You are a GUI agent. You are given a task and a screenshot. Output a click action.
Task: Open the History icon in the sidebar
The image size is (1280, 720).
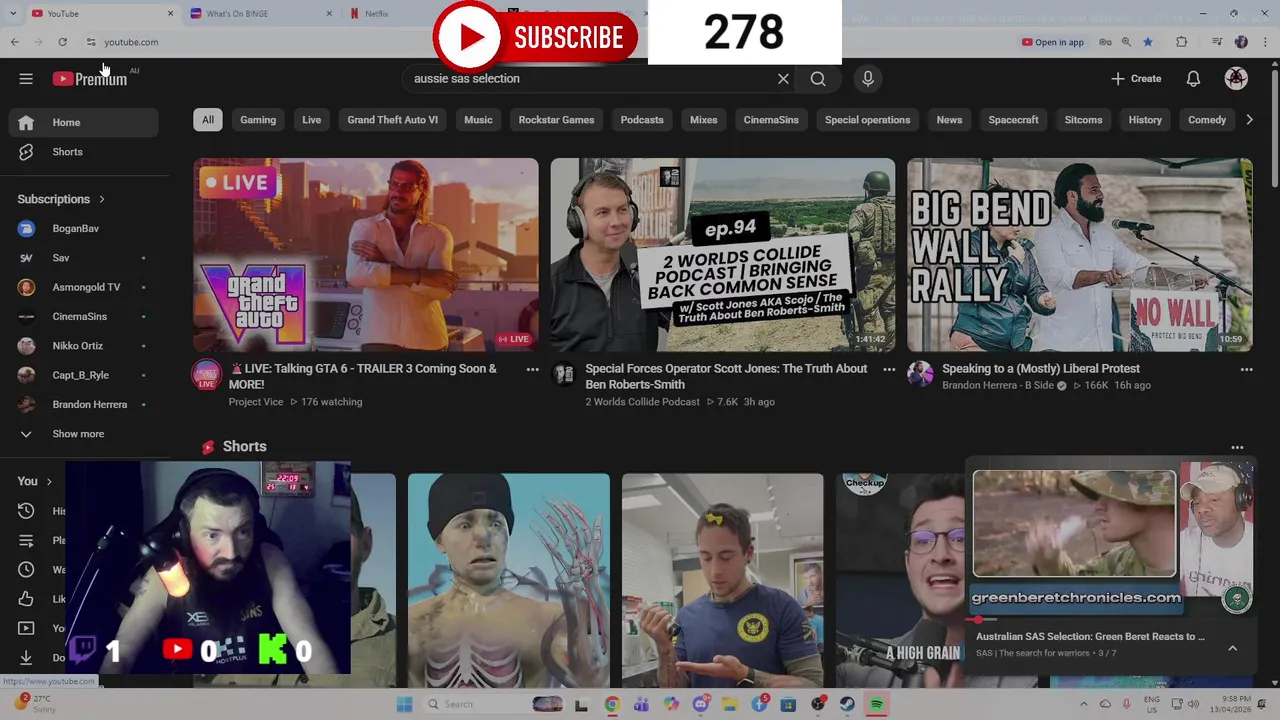[26, 511]
